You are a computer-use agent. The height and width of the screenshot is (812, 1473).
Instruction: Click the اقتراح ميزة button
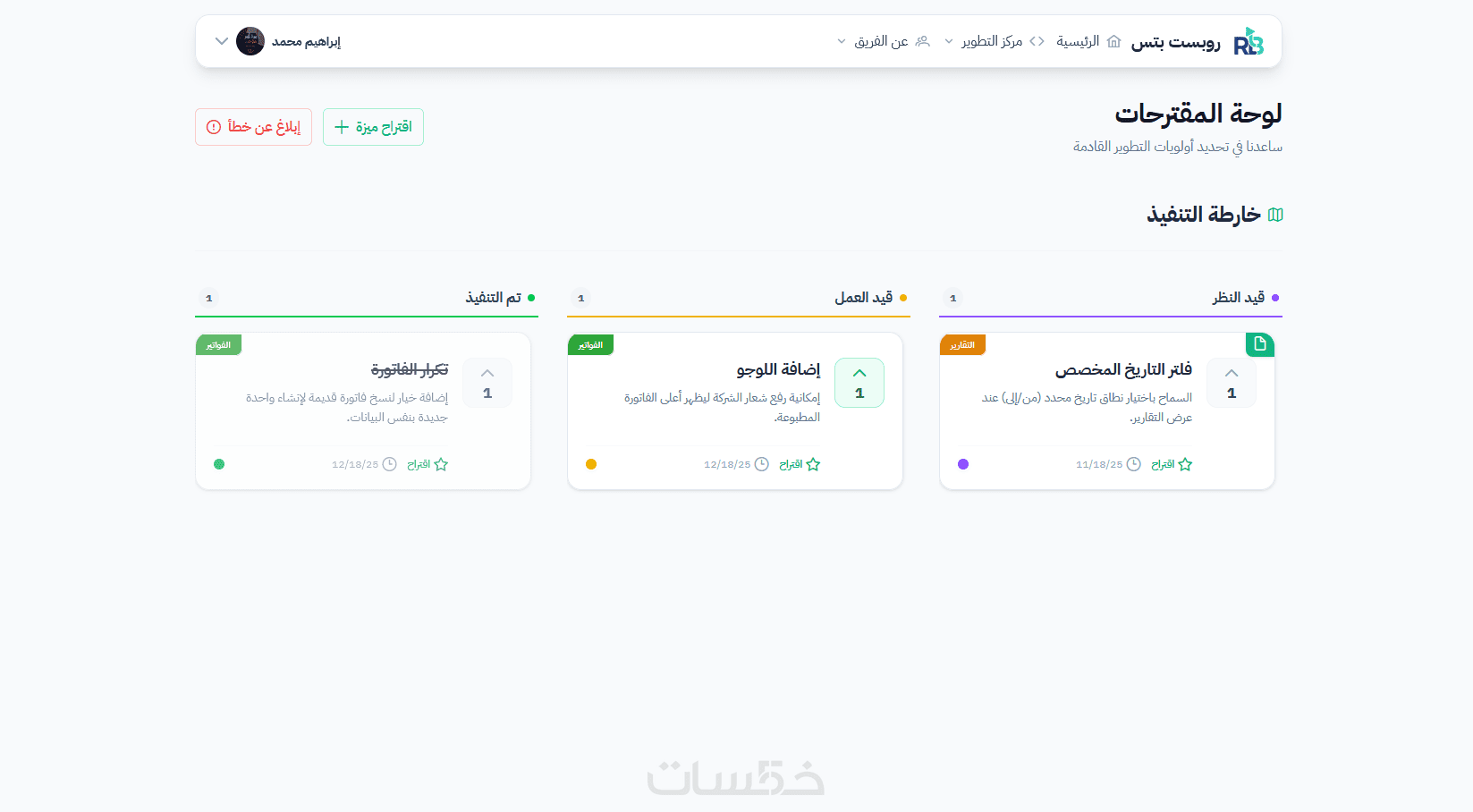[x=373, y=127]
